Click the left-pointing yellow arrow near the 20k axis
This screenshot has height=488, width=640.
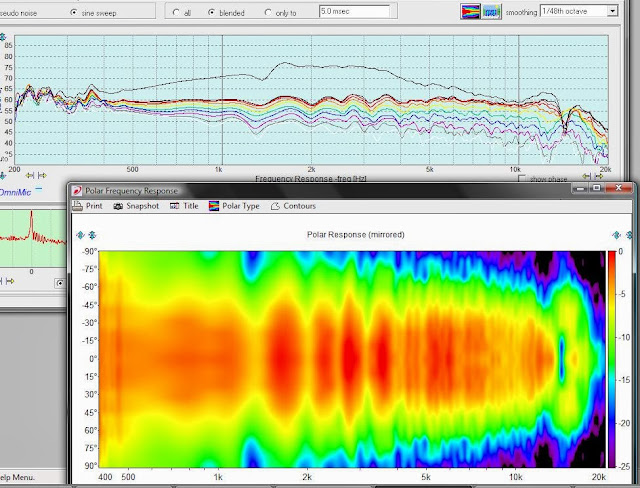[x=587, y=176]
